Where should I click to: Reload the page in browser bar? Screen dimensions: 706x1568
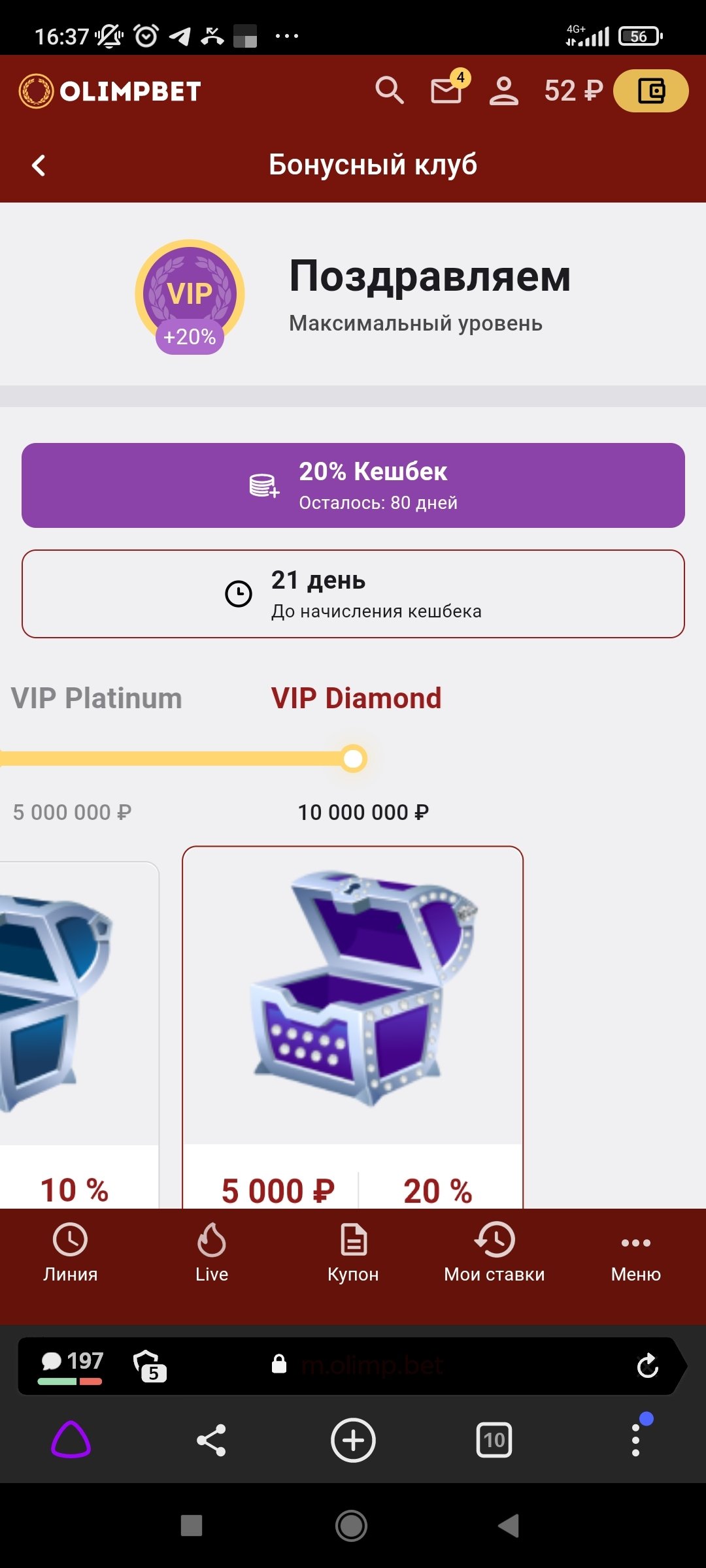647,1365
